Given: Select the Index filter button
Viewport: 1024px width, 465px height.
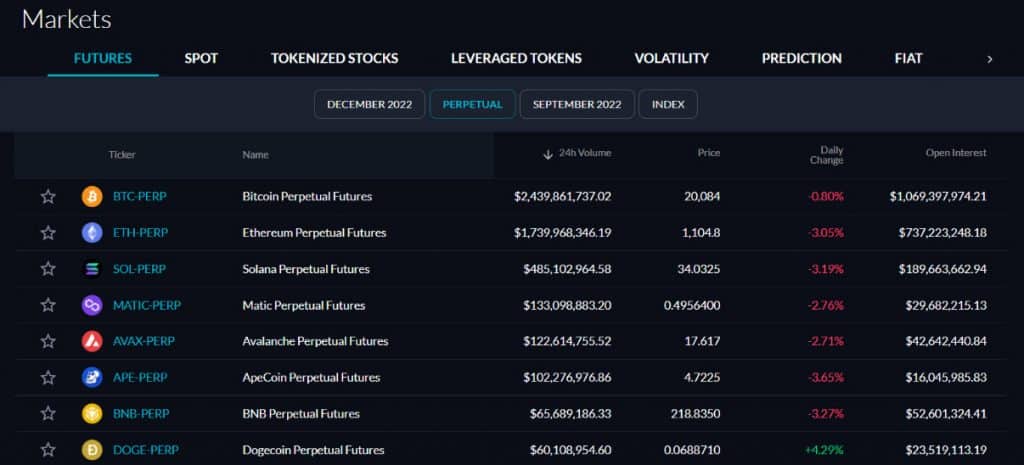Looking at the screenshot, I should [668, 104].
